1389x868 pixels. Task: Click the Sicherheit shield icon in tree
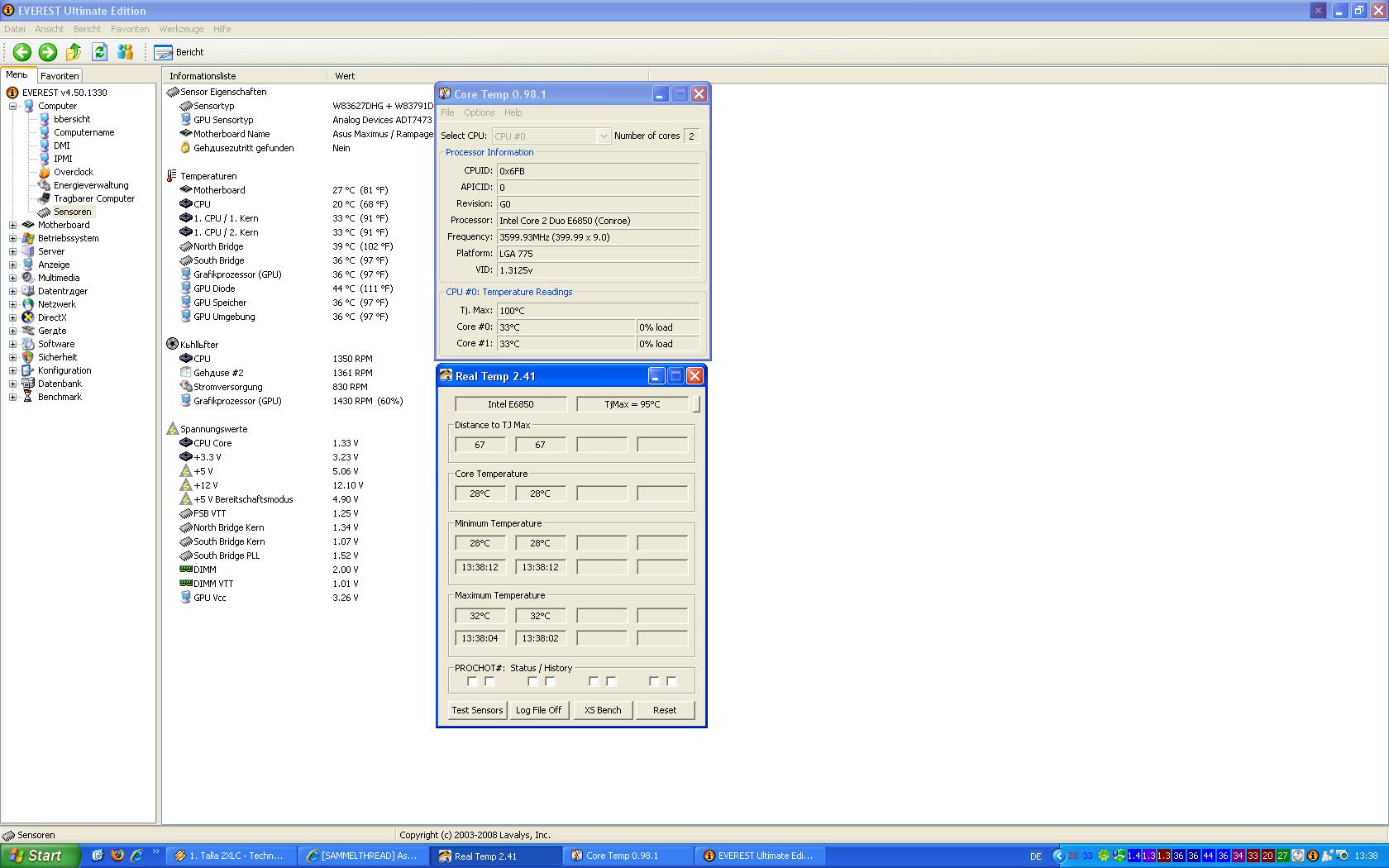[28, 357]
